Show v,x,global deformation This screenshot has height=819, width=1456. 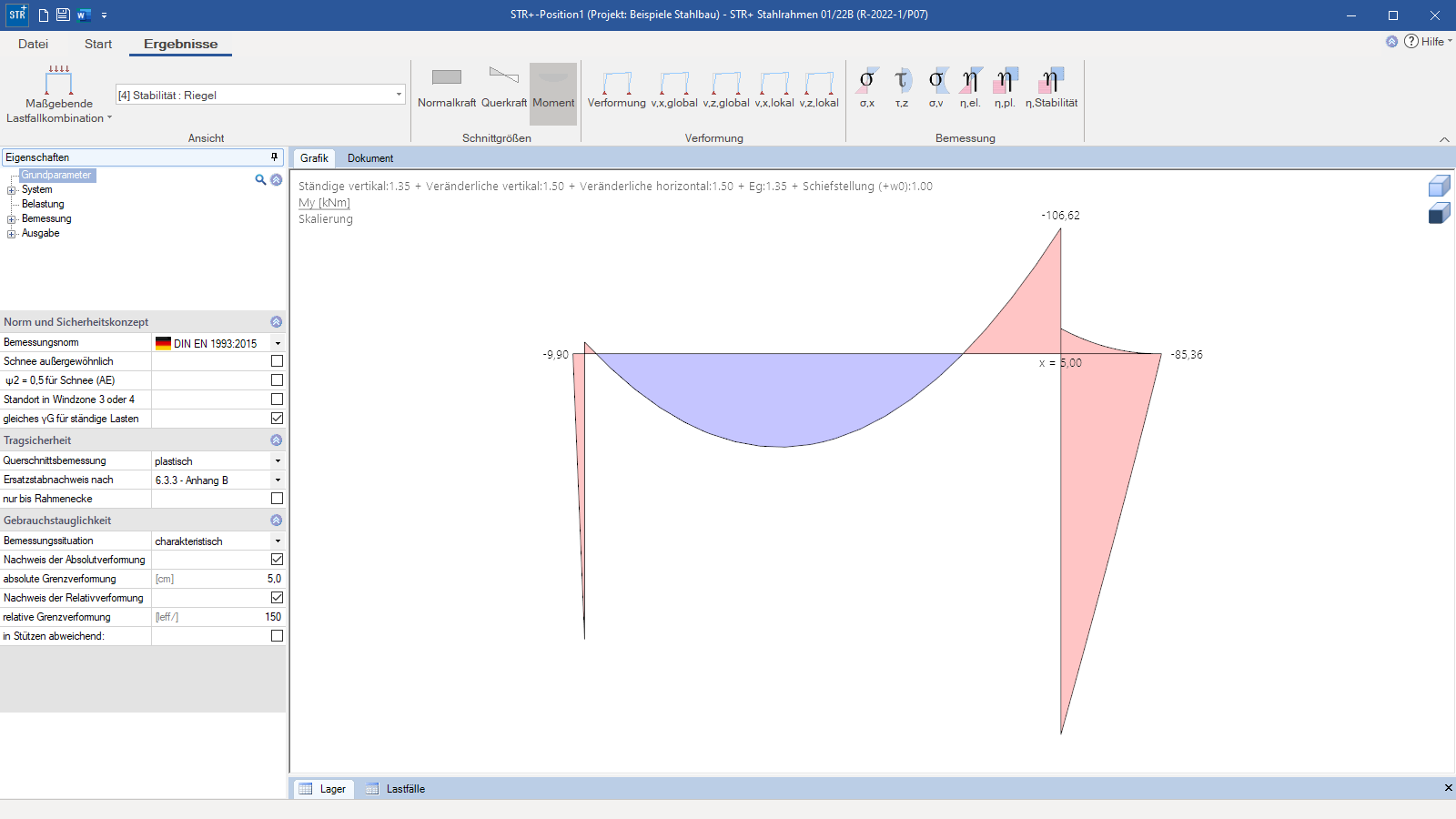point(674,89)
